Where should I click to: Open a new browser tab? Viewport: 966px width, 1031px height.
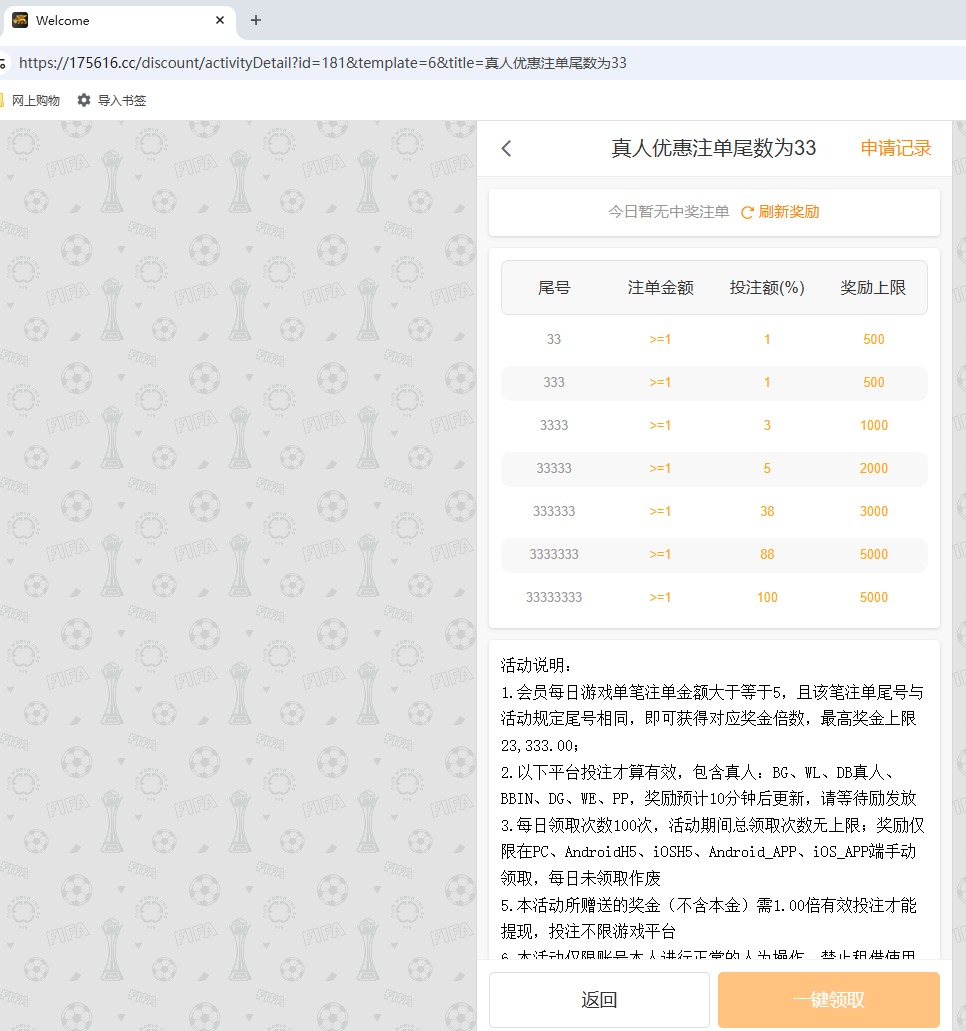click(255, 20)
